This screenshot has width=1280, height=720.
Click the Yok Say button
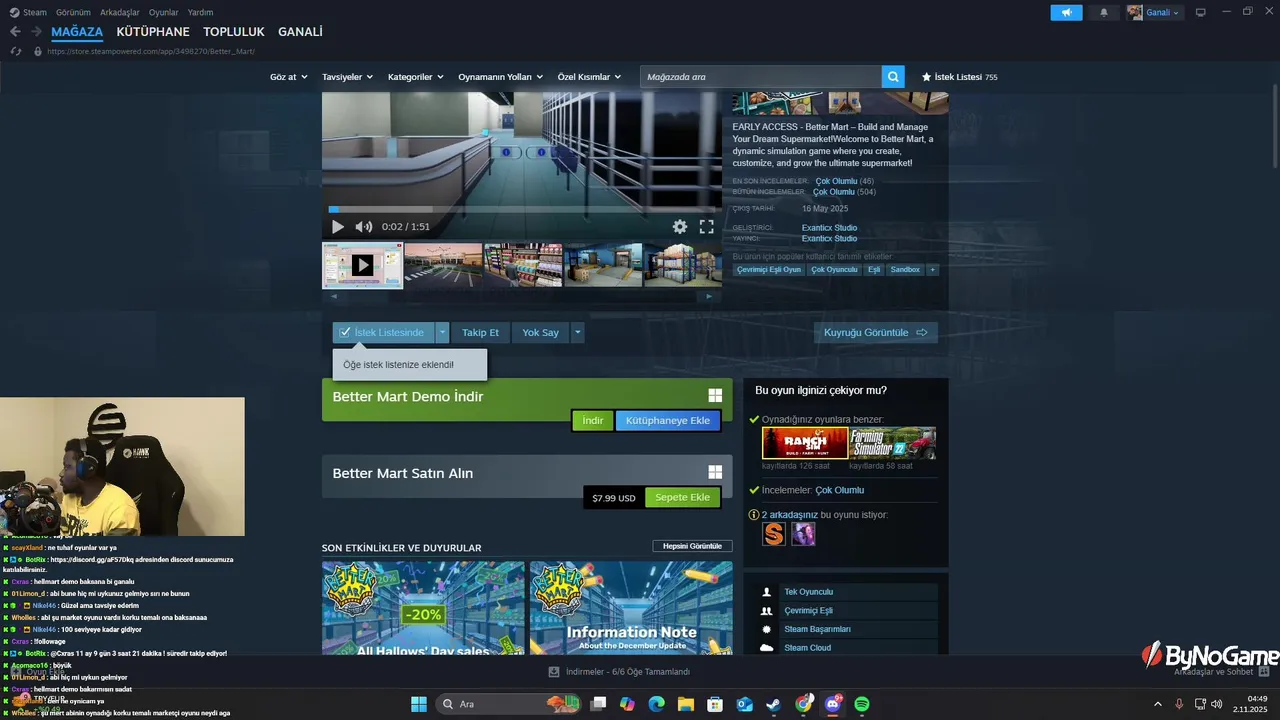[x=540, y=332]
